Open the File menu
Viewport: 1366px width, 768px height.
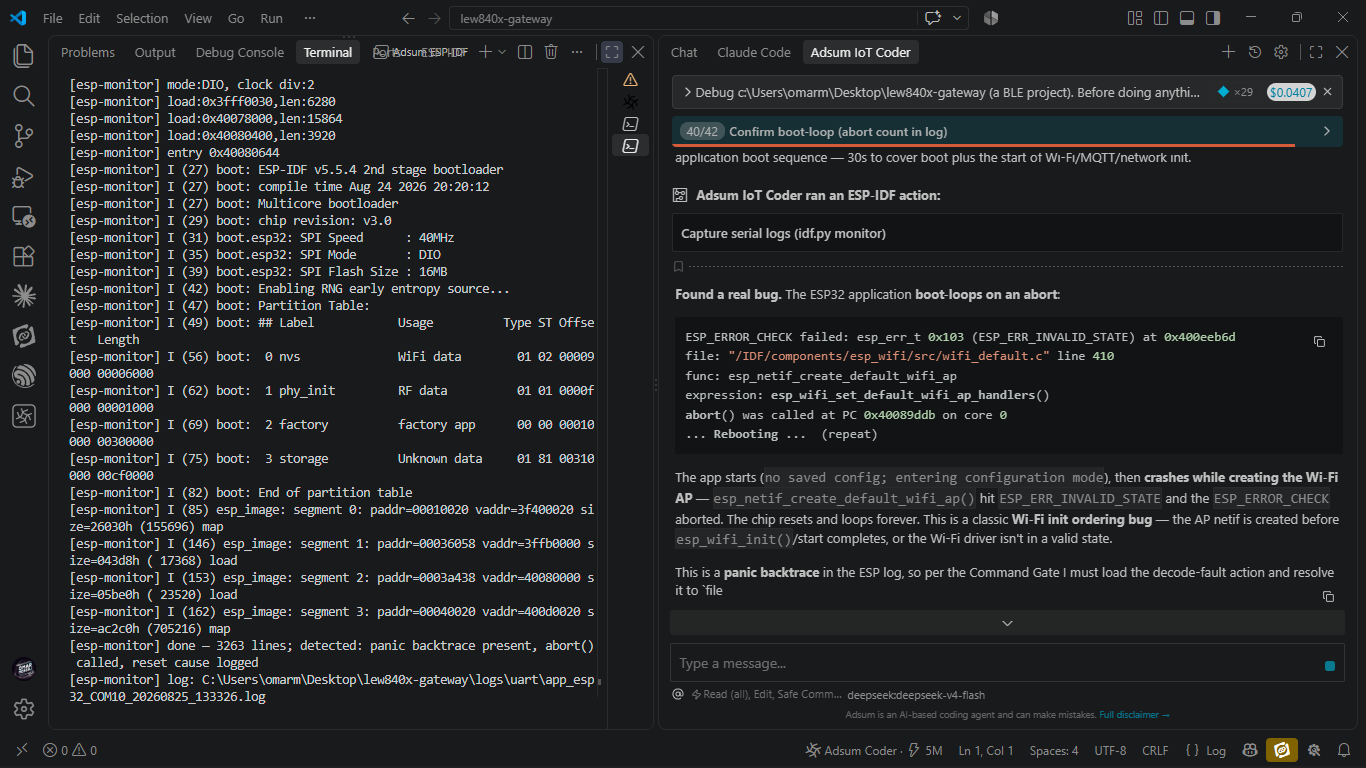53,18
